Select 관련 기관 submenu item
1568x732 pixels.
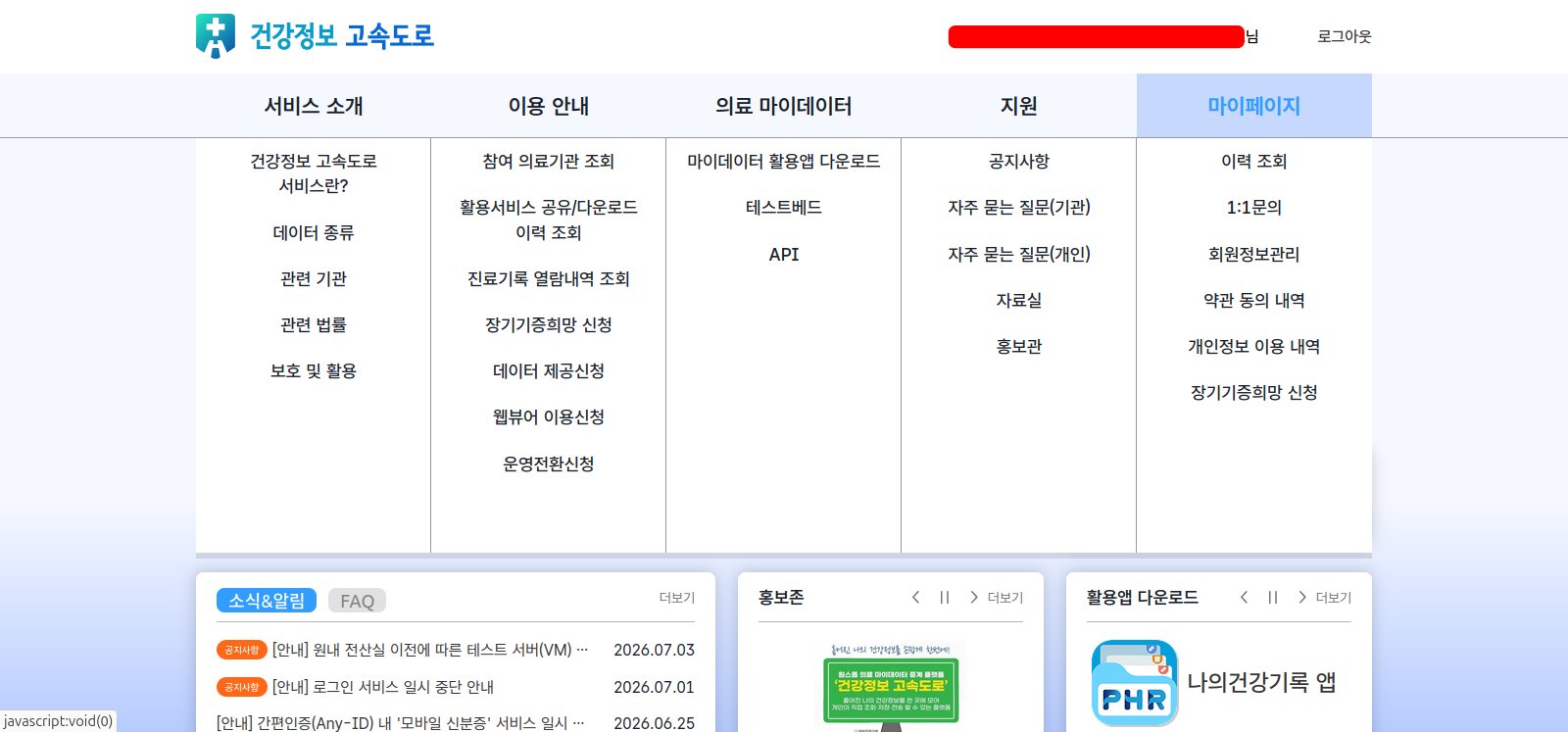pos(314,278)
